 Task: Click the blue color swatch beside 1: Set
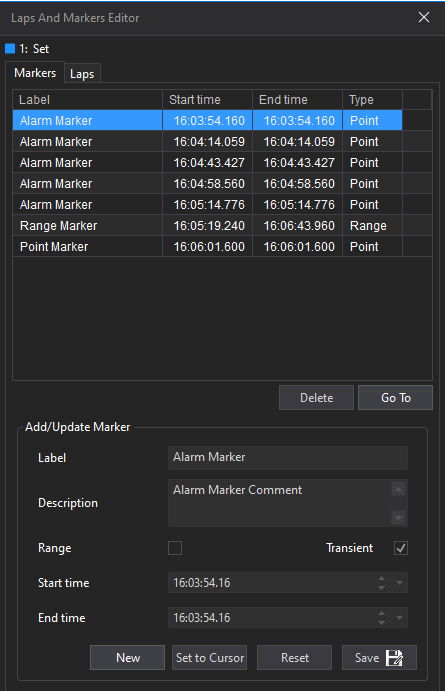pyautogui.click(x=10, y=48)
